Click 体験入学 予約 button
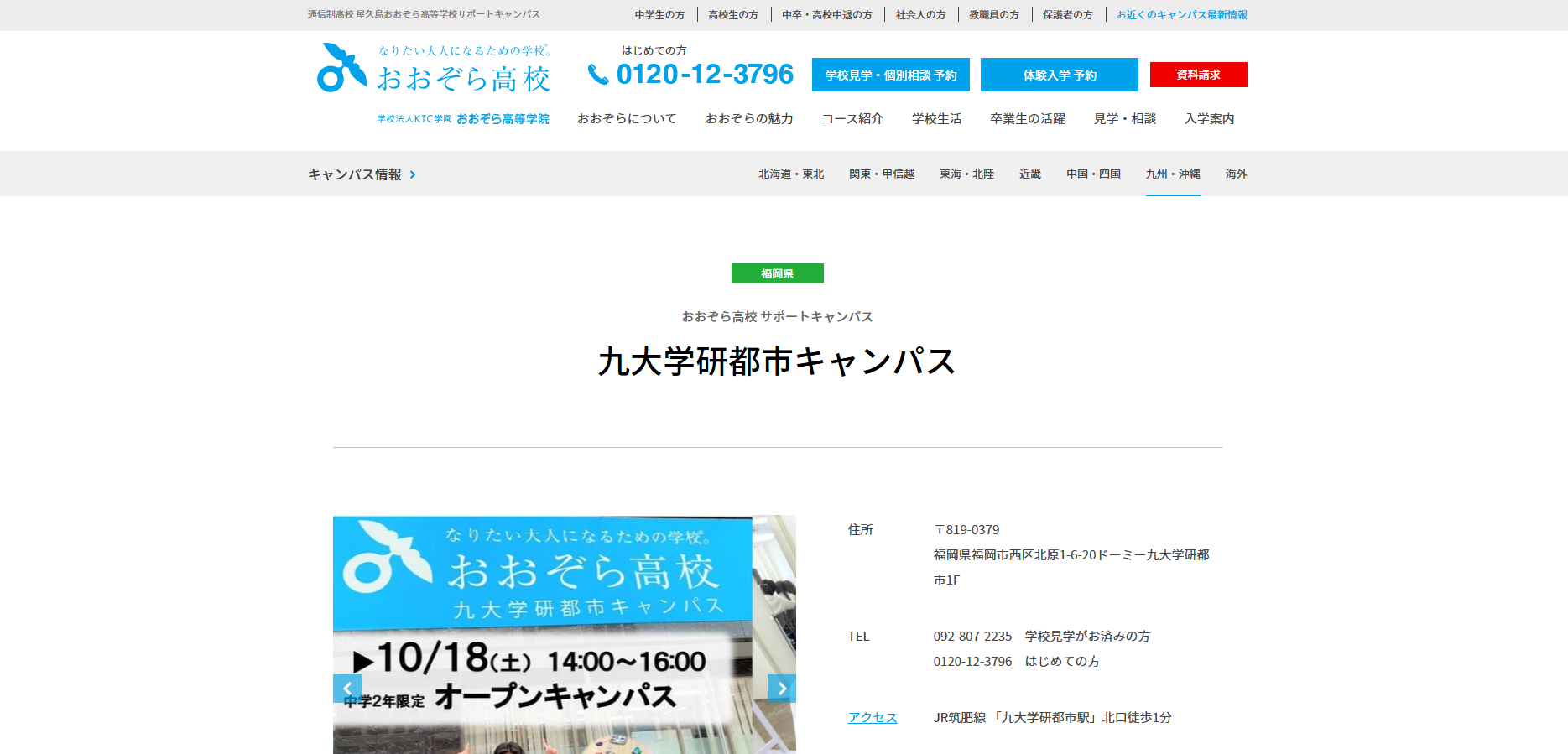Image resolution: width=1568 pixels, height=754 pixels. click(x=1060, y=75)
